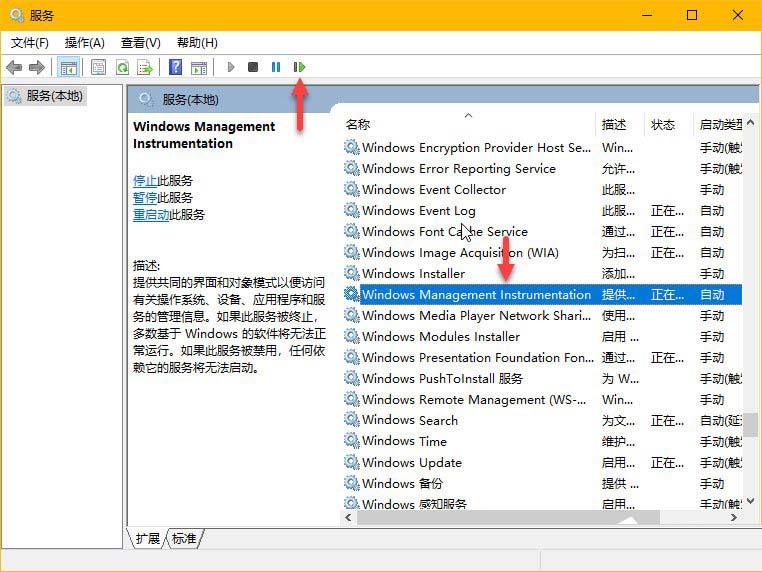Open the 查看(V) menu
Viewport: 762px width, 572px height.
pos(141,43)
